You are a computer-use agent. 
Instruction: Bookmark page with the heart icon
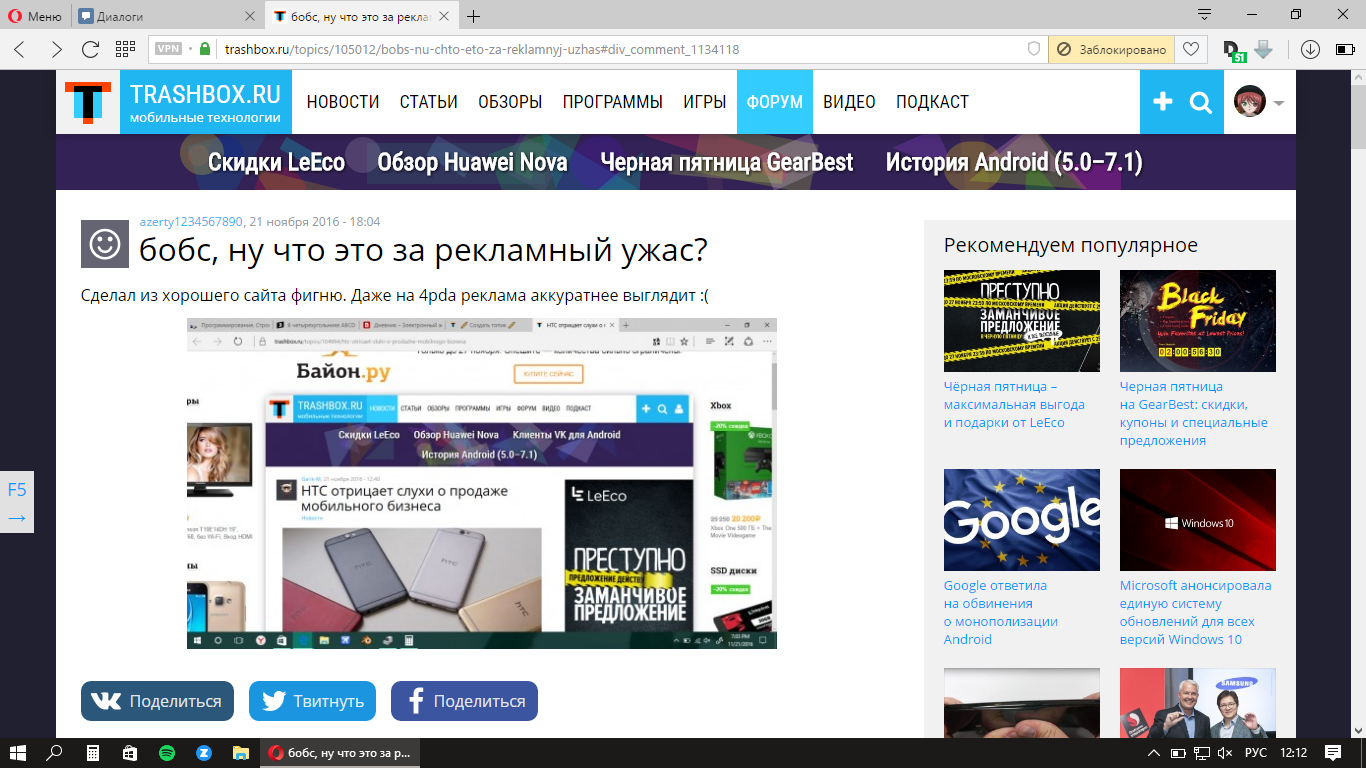click(x=1190, y=49)
